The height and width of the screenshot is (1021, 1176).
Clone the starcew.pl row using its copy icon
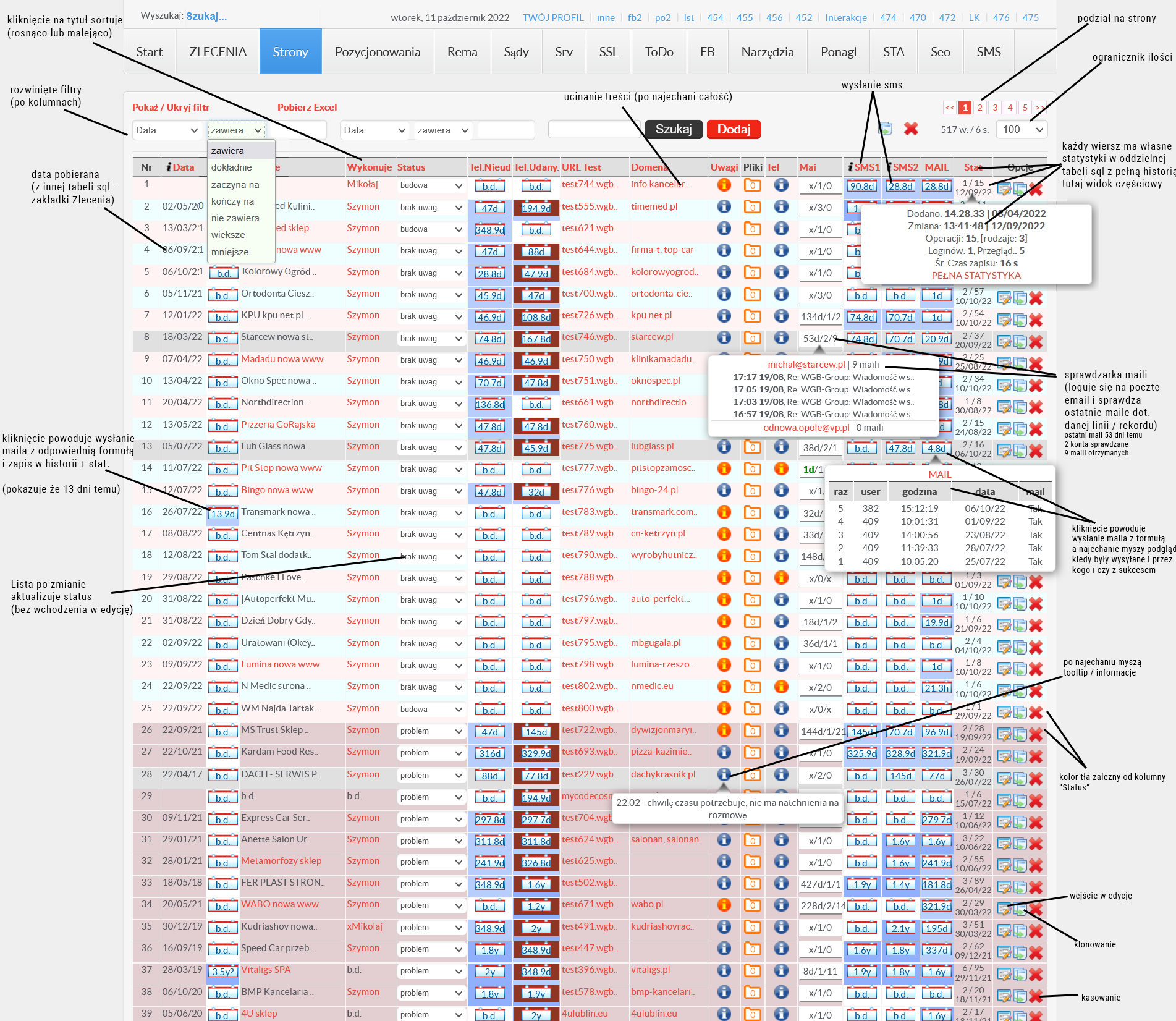tap(1020, 342)
